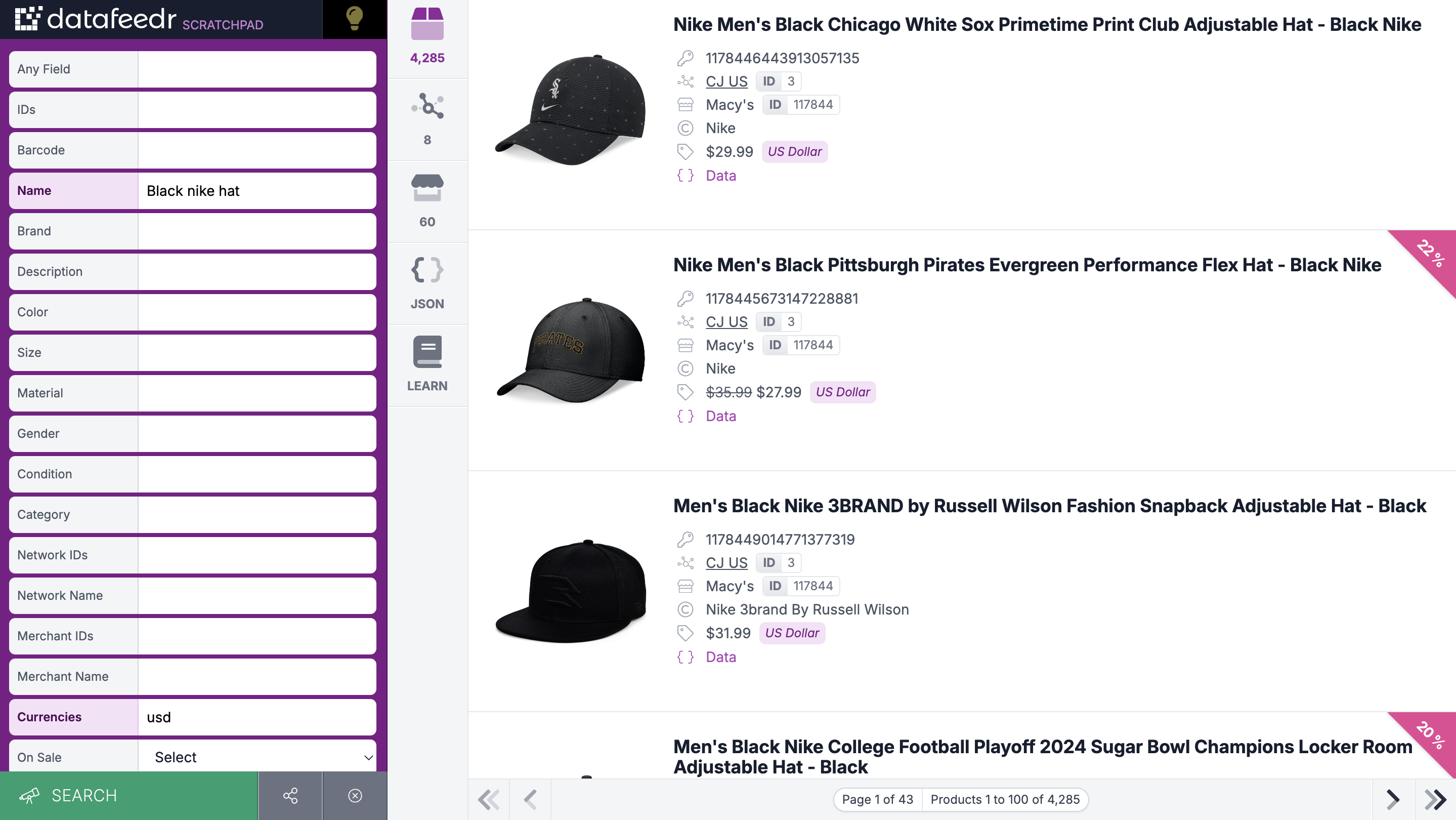Viewport: 1456px width, 820px height.
Task: Jump to last page double-chevron
Action: (1436, 799)
